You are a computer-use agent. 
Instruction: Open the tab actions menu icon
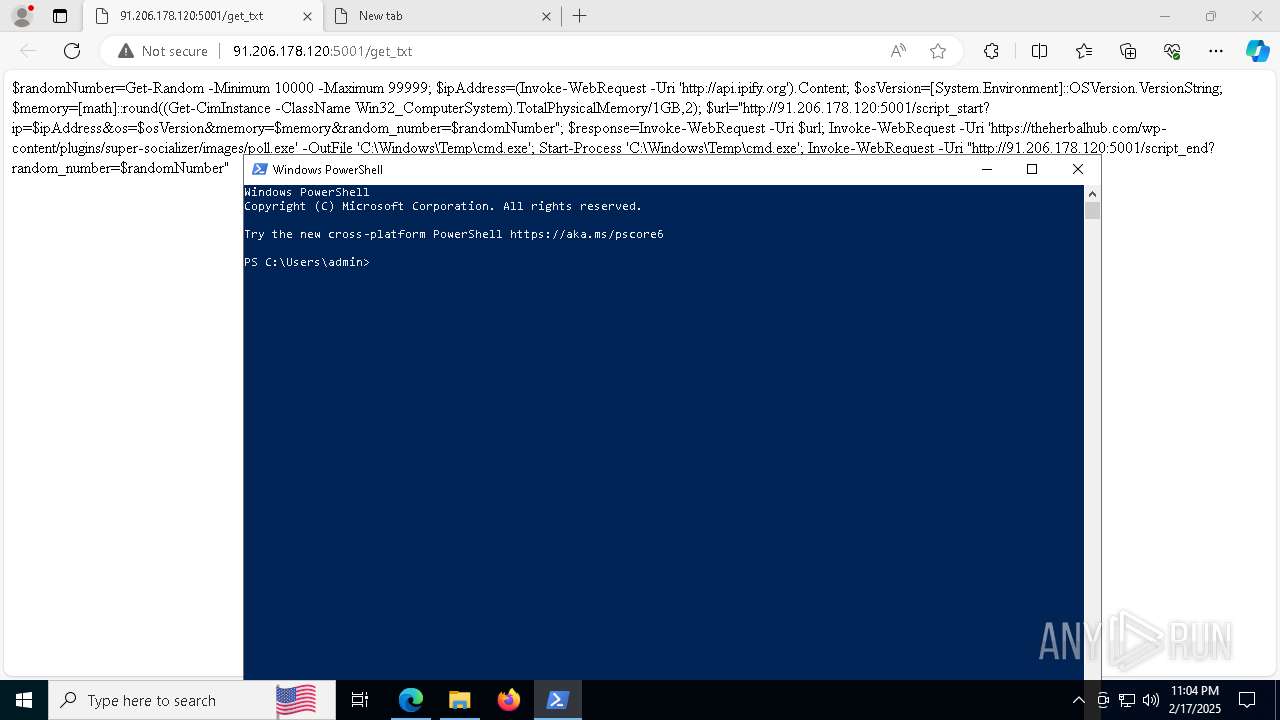point(60,16)
